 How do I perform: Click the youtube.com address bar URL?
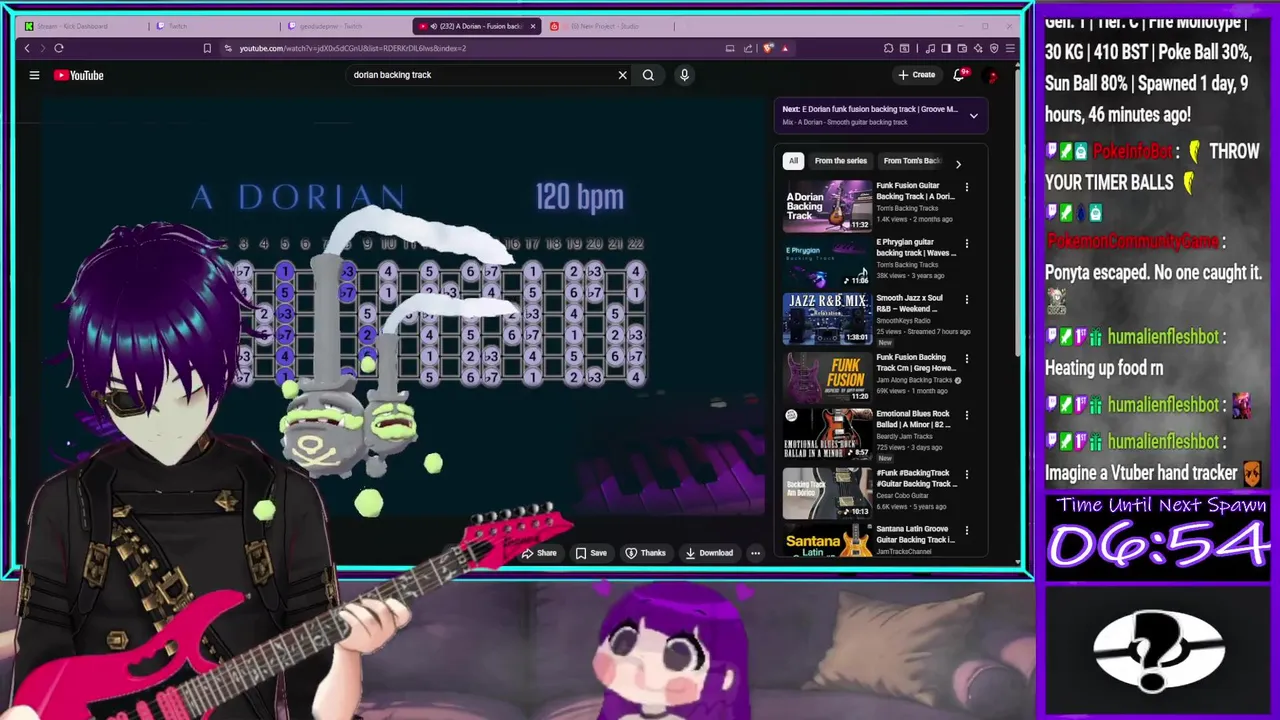352,48
